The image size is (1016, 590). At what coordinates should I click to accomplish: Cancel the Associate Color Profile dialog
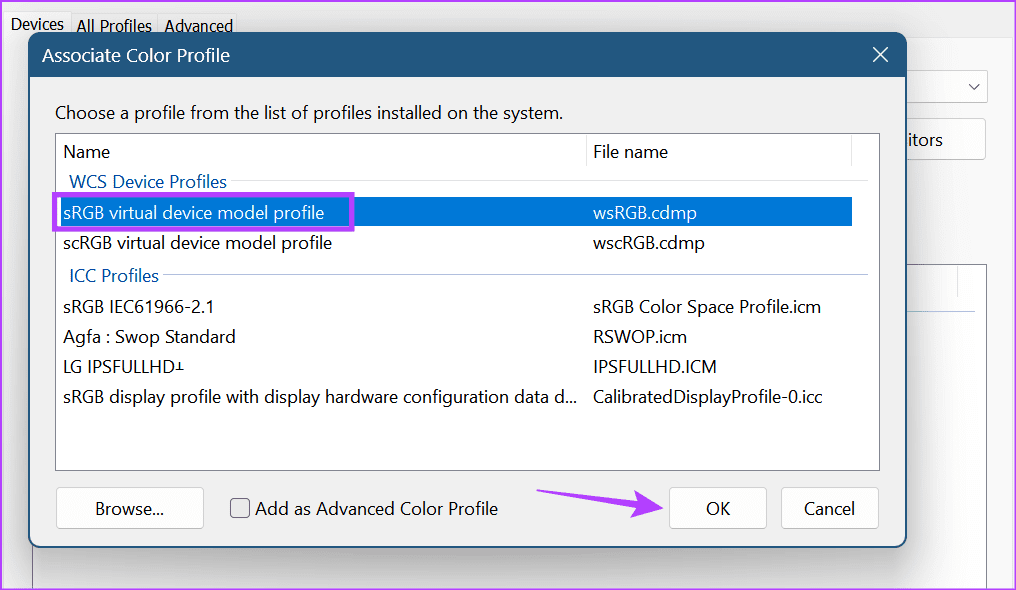tap(829, 508)
